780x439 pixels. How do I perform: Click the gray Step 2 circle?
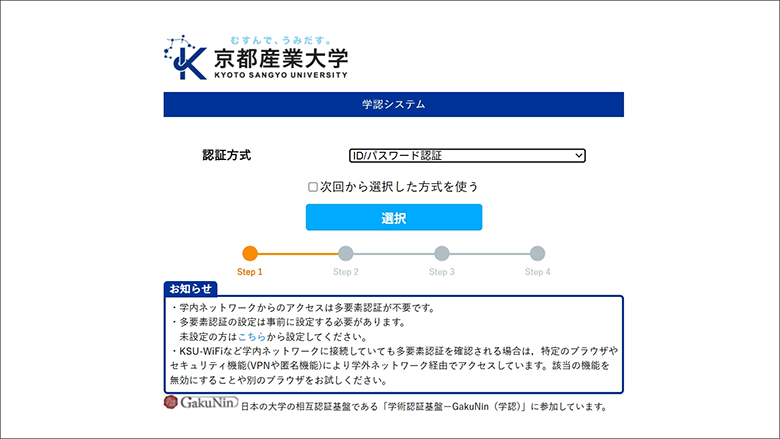point(346,254)
